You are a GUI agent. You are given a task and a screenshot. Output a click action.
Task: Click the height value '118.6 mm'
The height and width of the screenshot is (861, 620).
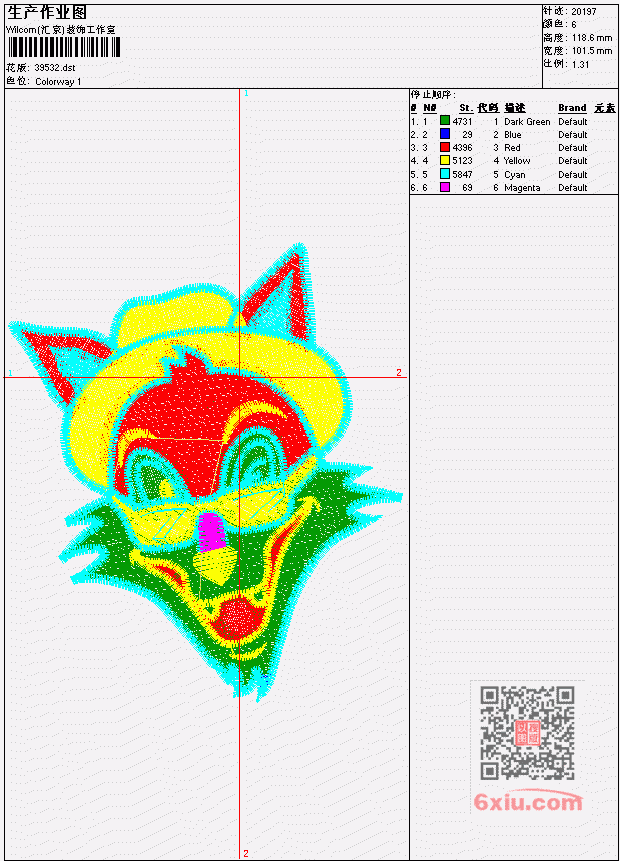click(x=592, y=38)
